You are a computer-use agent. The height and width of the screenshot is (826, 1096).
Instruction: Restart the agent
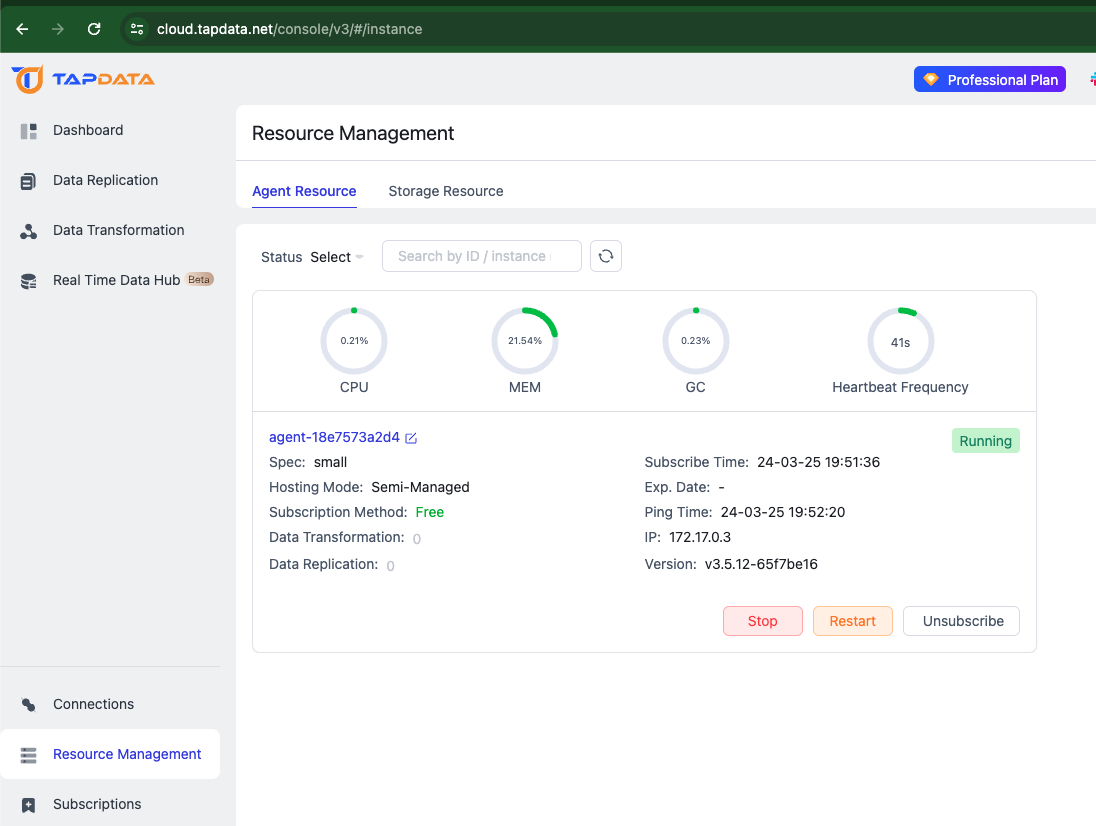[x=853, y=621]
